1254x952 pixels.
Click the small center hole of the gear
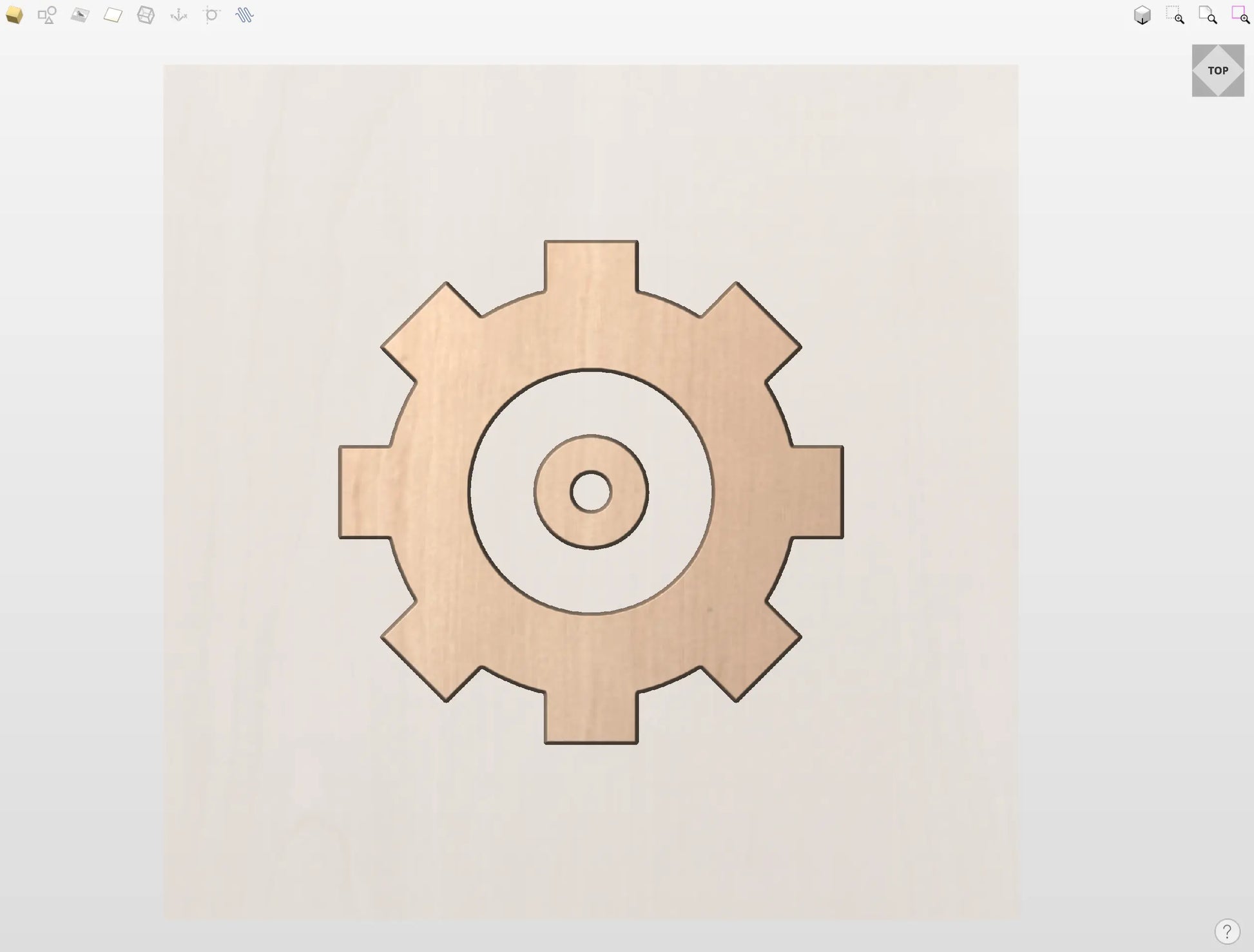click(591, 492)
